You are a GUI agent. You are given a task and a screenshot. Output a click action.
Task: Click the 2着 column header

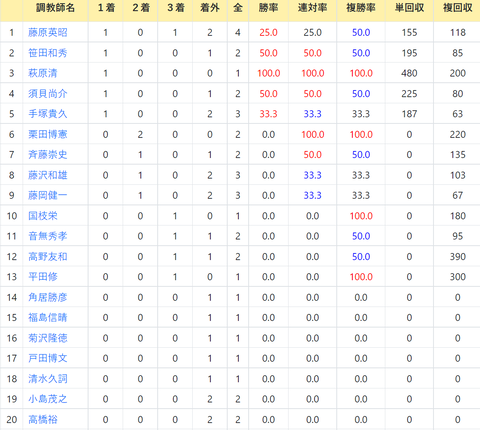pyautogui.click(x=141, y=8)
